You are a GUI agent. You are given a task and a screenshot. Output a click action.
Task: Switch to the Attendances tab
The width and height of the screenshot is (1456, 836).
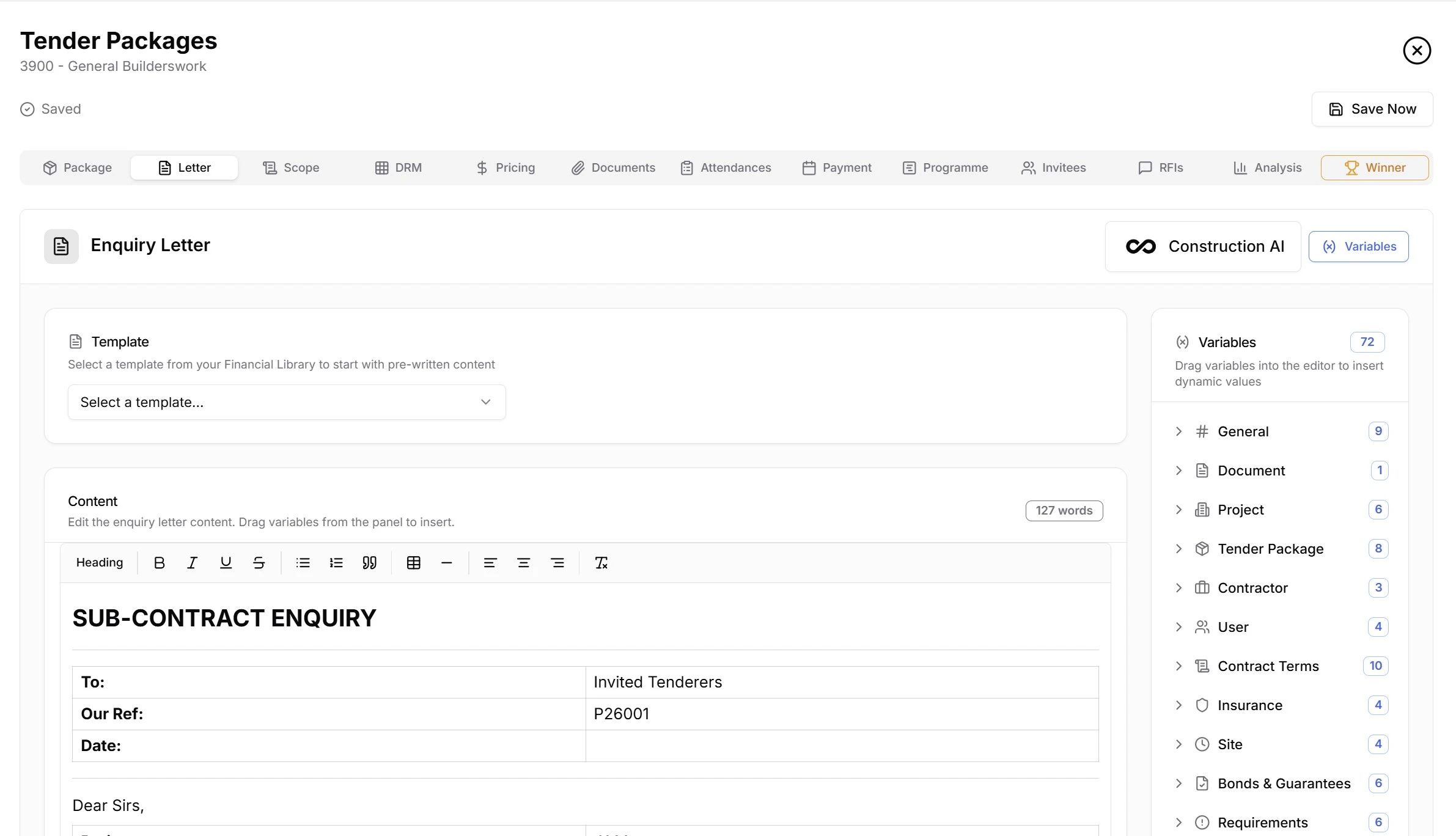(x=726, y=167)
